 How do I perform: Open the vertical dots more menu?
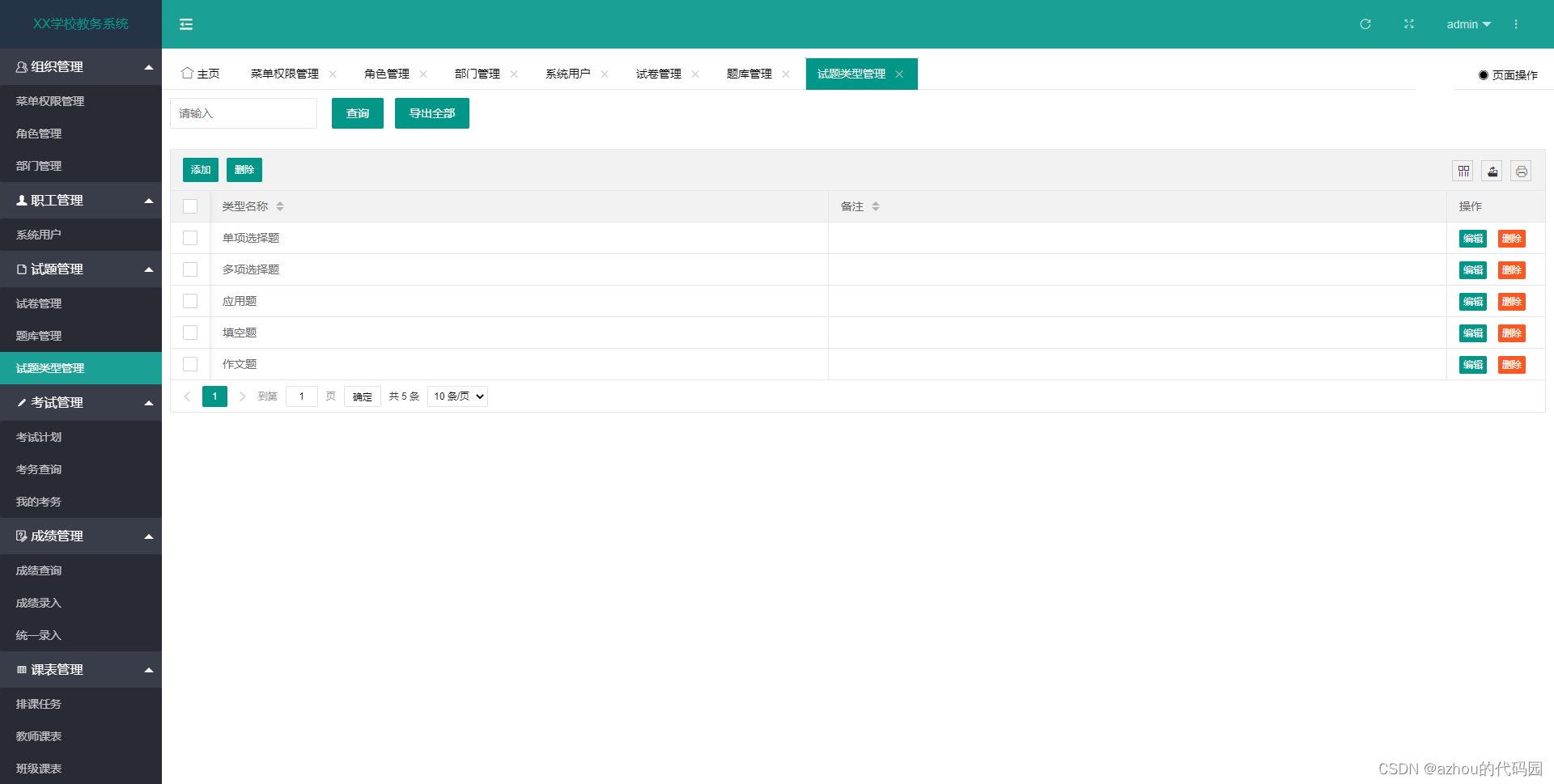pos(1516,24)
